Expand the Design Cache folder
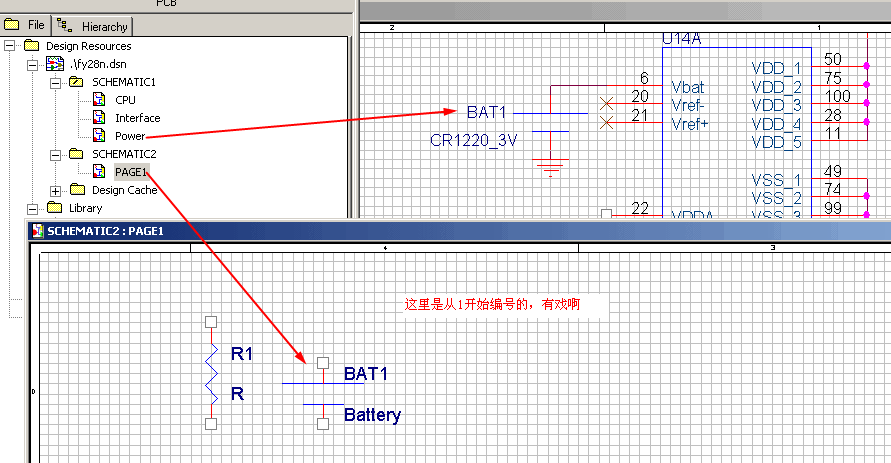Viewport: 891px width, 463px height. [55, 191]
